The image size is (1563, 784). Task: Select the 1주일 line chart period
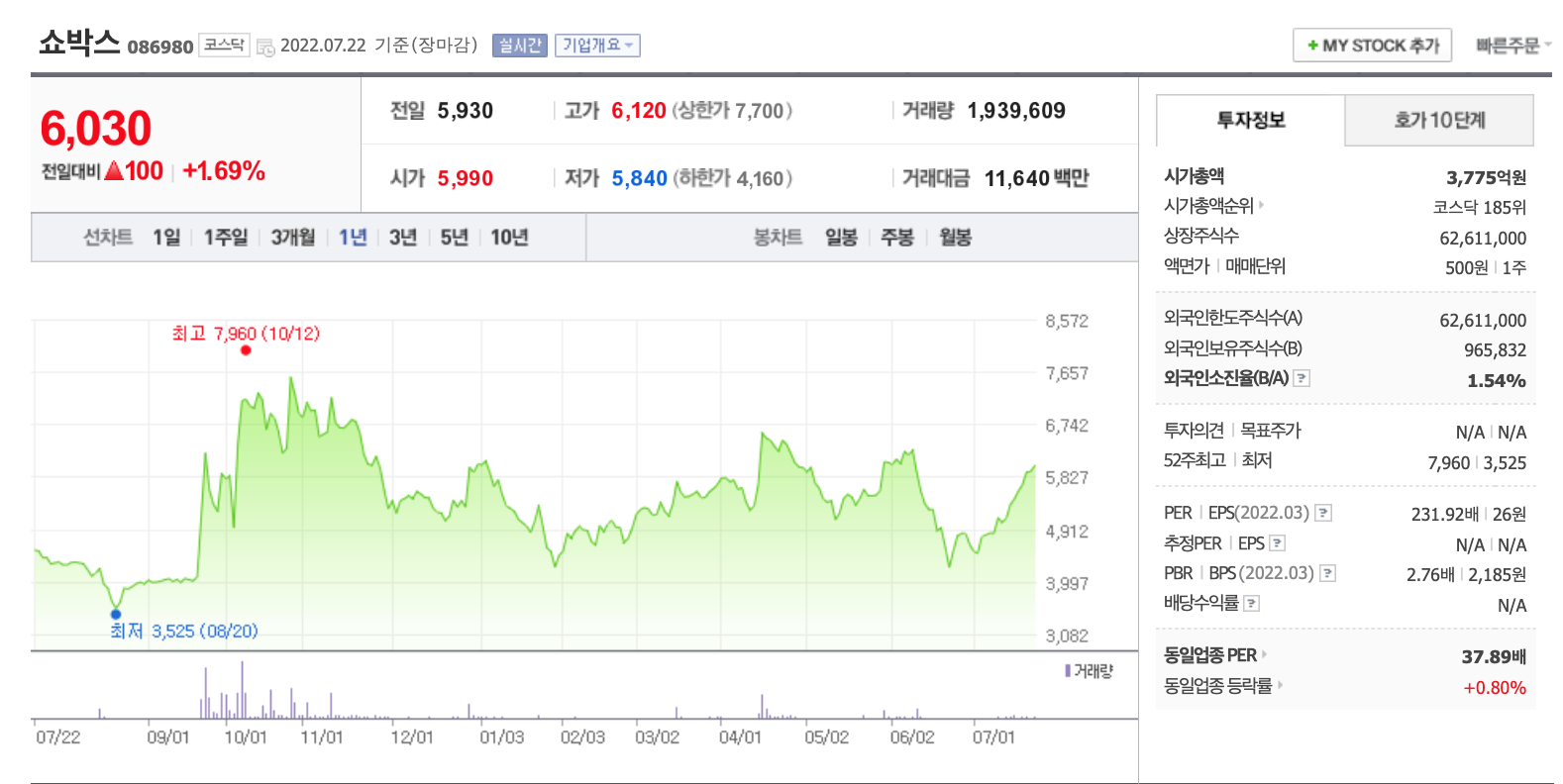pos(226,238)
